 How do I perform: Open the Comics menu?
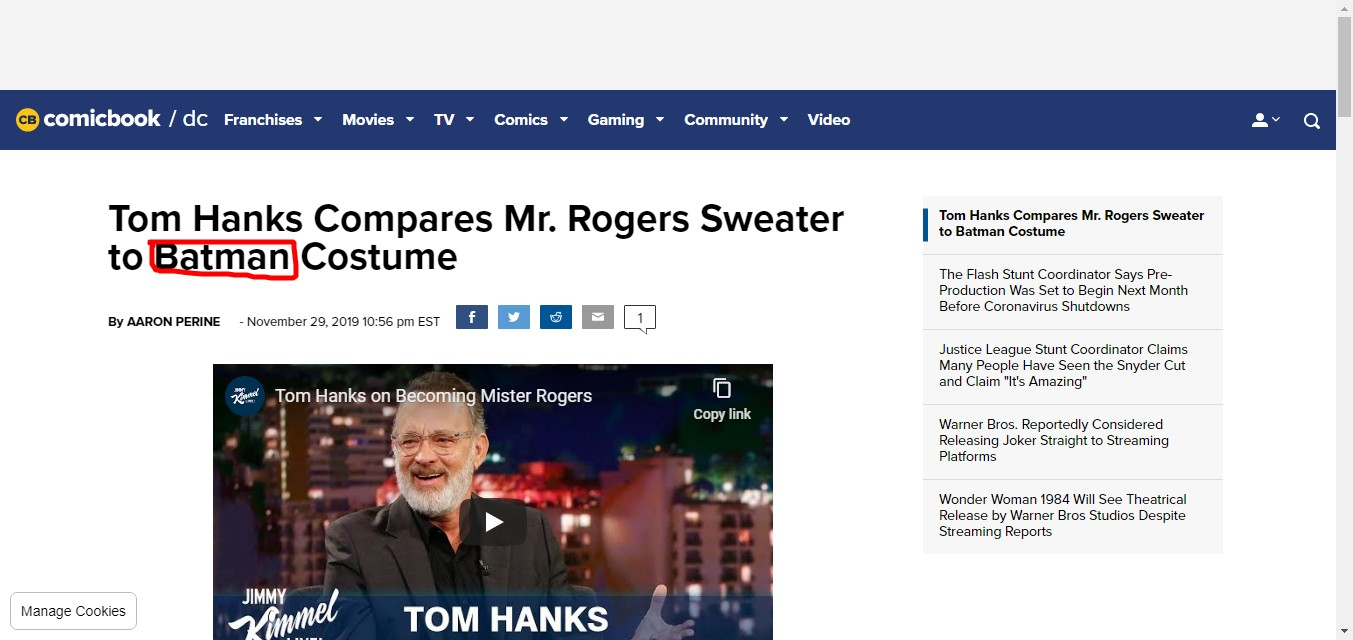pyautogui.click(x=521, y=120)
